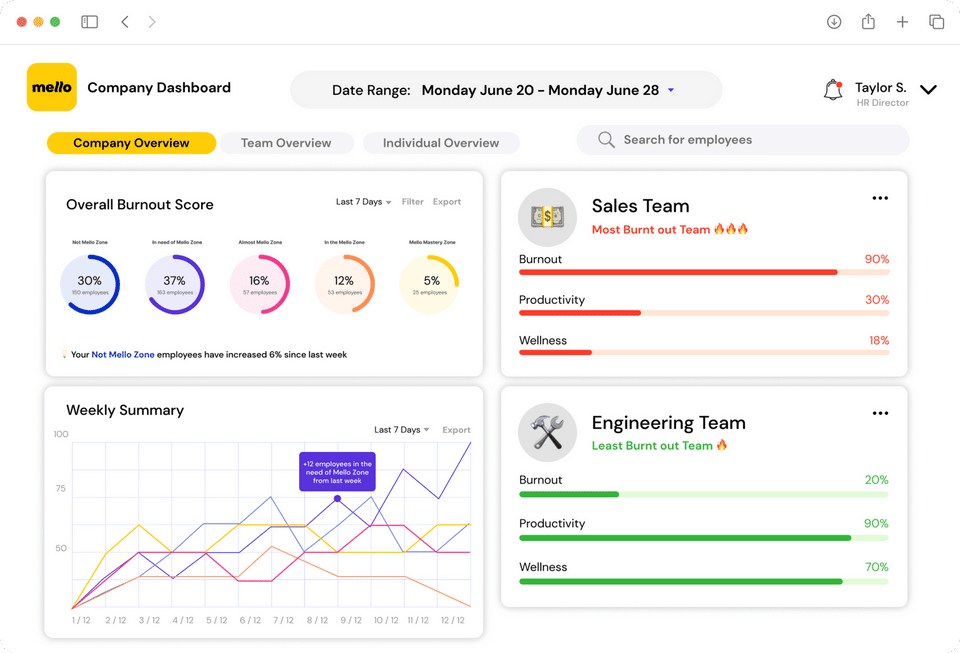Click the Sales Team Productivity bar
The height and width of the screenshot is (653, 960).
click(x=704, y=313)
